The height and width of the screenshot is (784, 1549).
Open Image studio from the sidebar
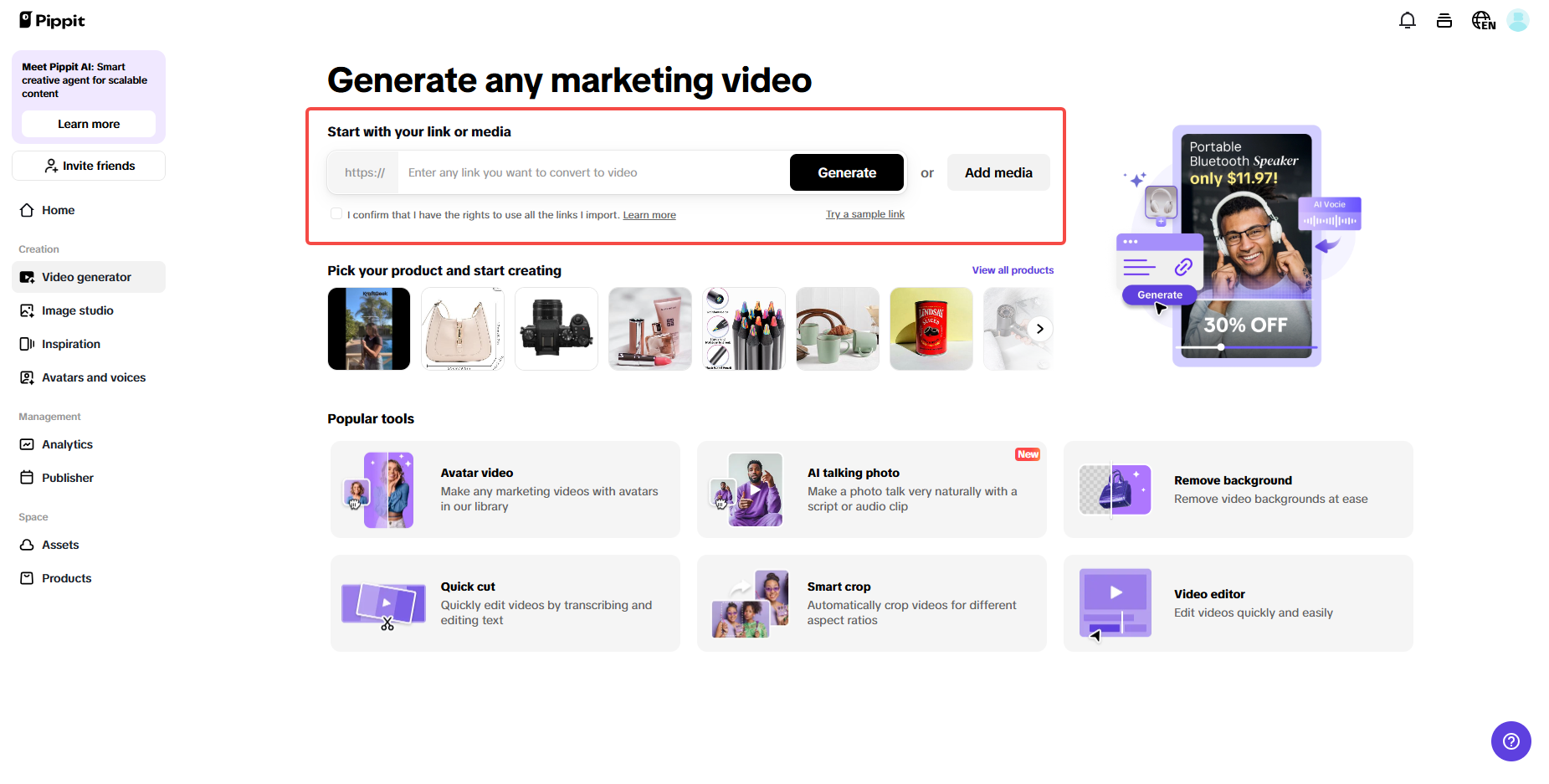pos(77,310)
